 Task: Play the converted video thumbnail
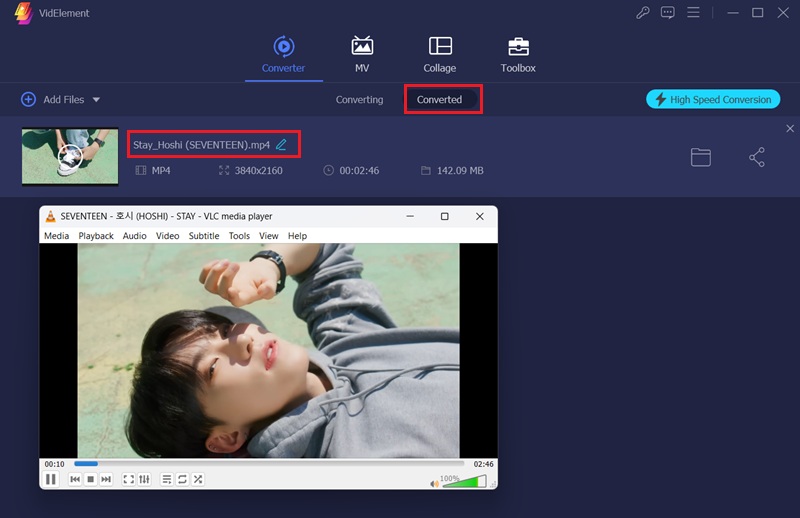[x=70, y=156]
